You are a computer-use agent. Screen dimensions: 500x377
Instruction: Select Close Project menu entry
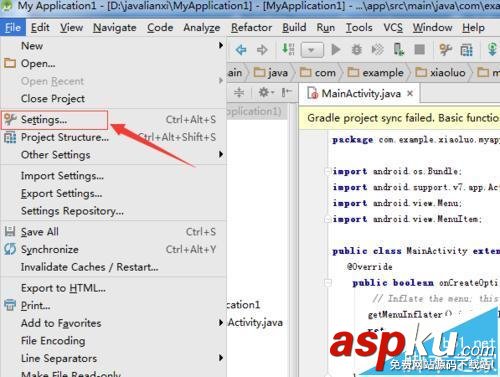(x=113, y=99)
